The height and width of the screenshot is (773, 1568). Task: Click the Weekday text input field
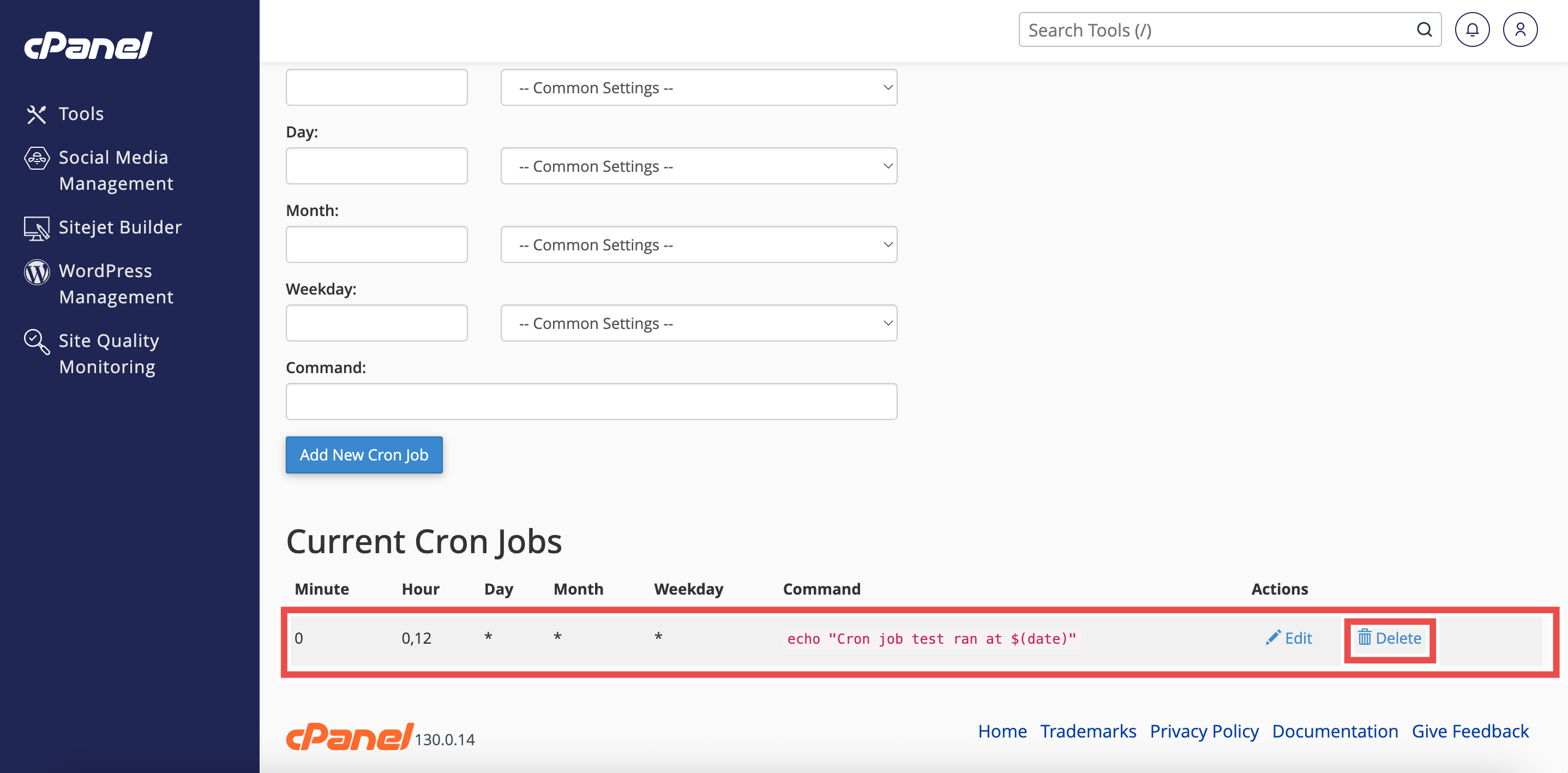click(376, 323)
